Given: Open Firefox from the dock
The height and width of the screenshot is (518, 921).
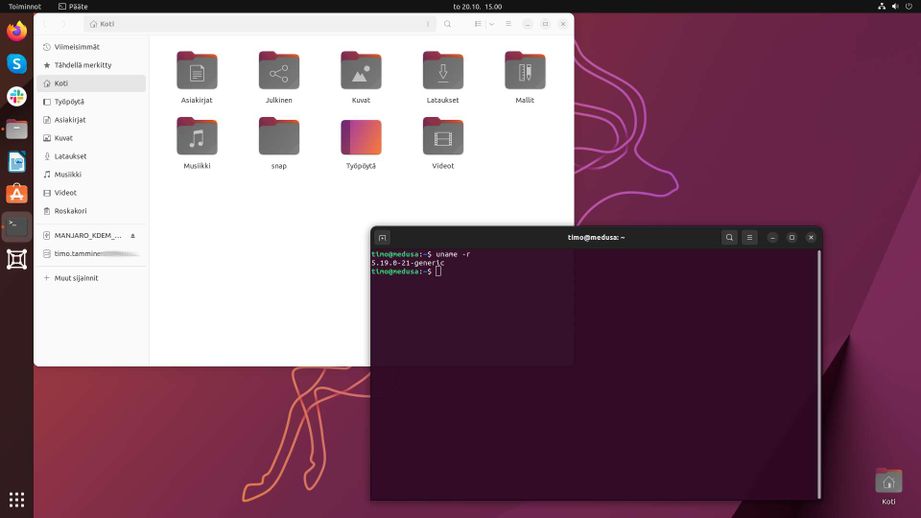Looking at the screenshot, I should coord(16,31).
